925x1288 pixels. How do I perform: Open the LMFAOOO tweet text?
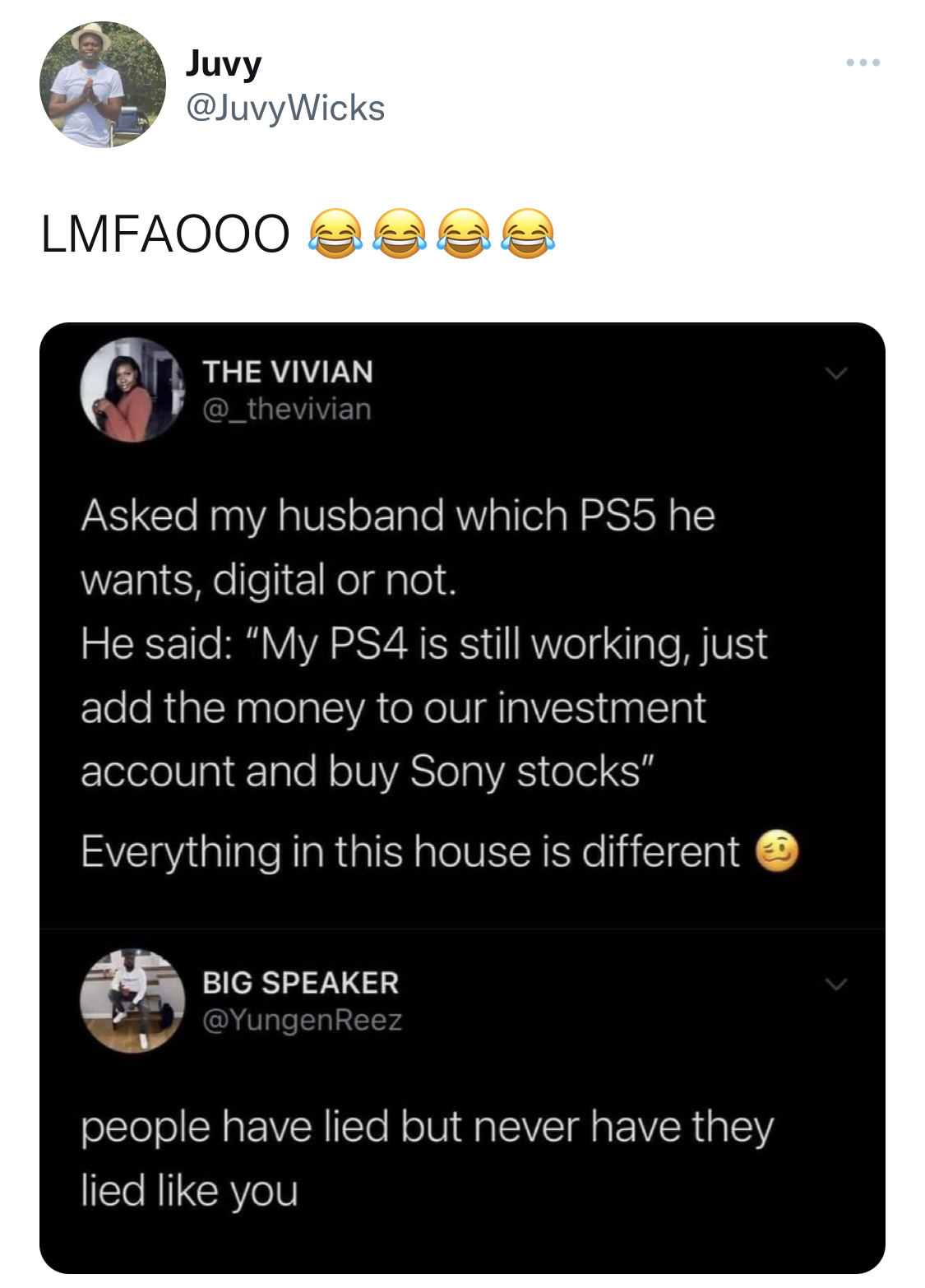pos(165,234)
